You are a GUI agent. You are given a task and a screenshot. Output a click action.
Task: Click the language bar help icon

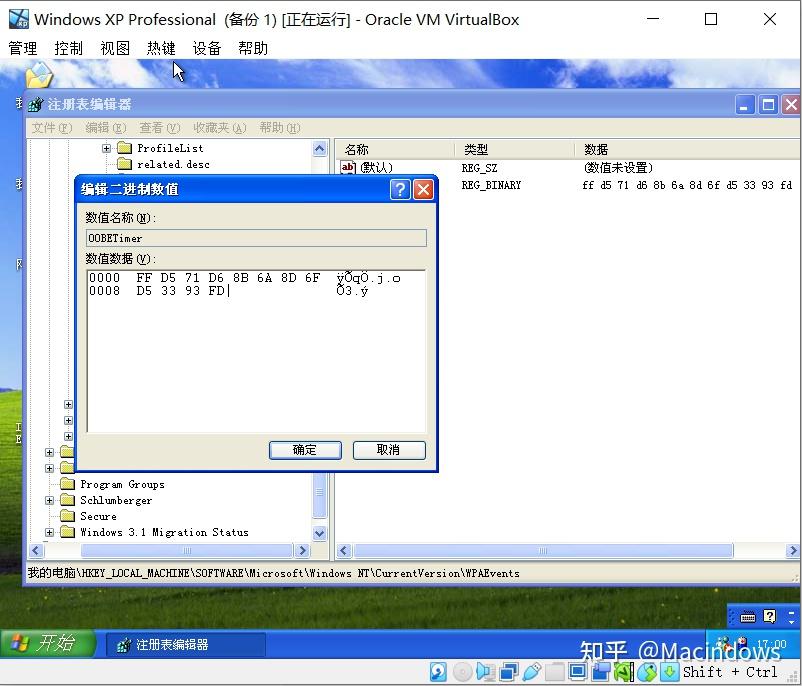point(769,616)
